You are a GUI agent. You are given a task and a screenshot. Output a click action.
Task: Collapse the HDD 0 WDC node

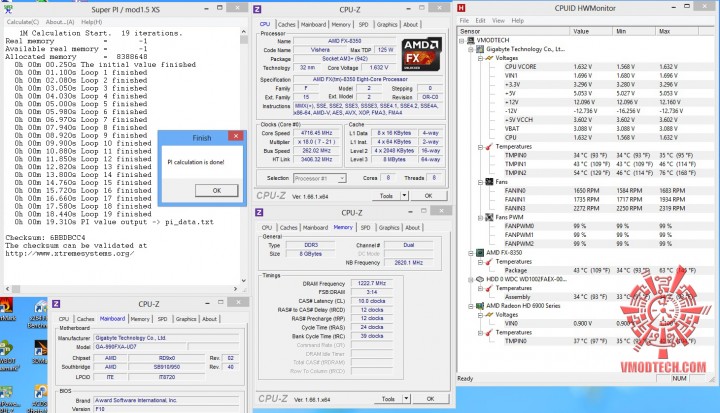click(471, 279)
